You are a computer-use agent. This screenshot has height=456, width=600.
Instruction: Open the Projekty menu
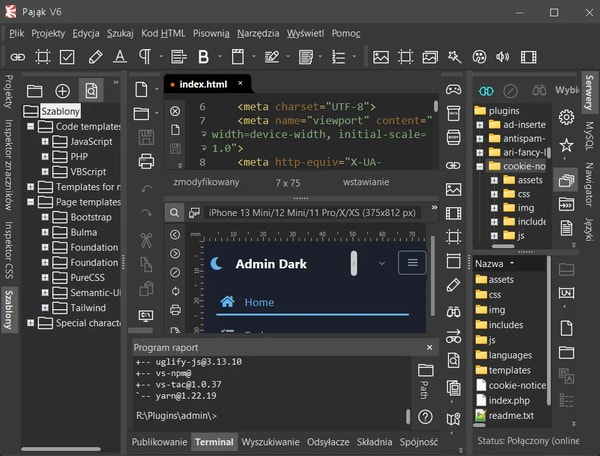click(48, 33)
